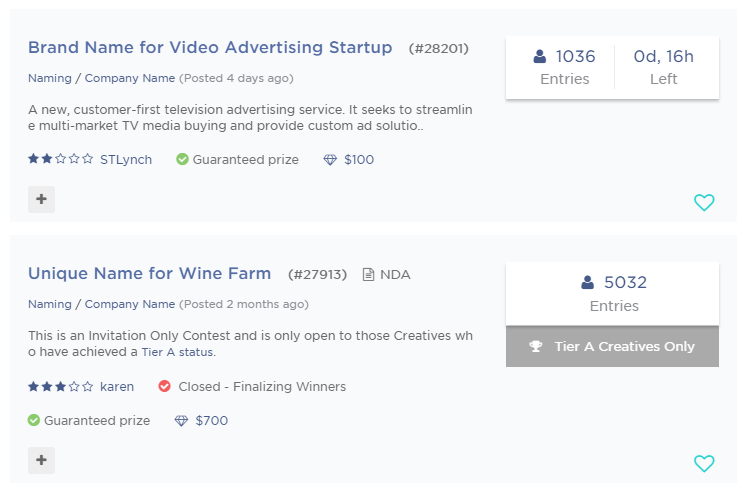Click the person icon next to 5032 entries
Viewport: 746px width, 496px height.
pyautogui.click(x=588, y=283)
